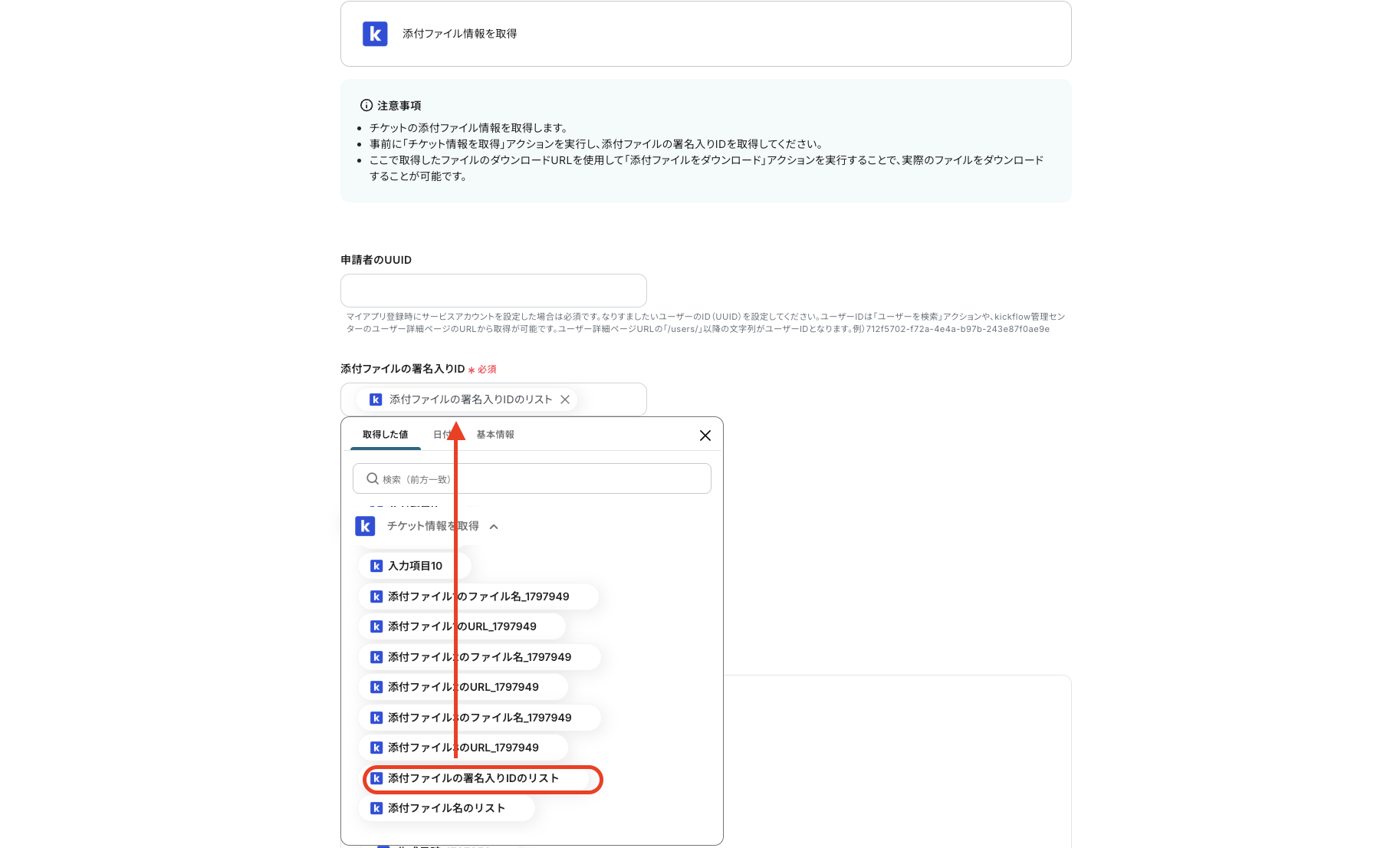1400x848 pixels.
Task: Click the k icon on 添付ファイル名のリスト
Action: coord(376,808)
